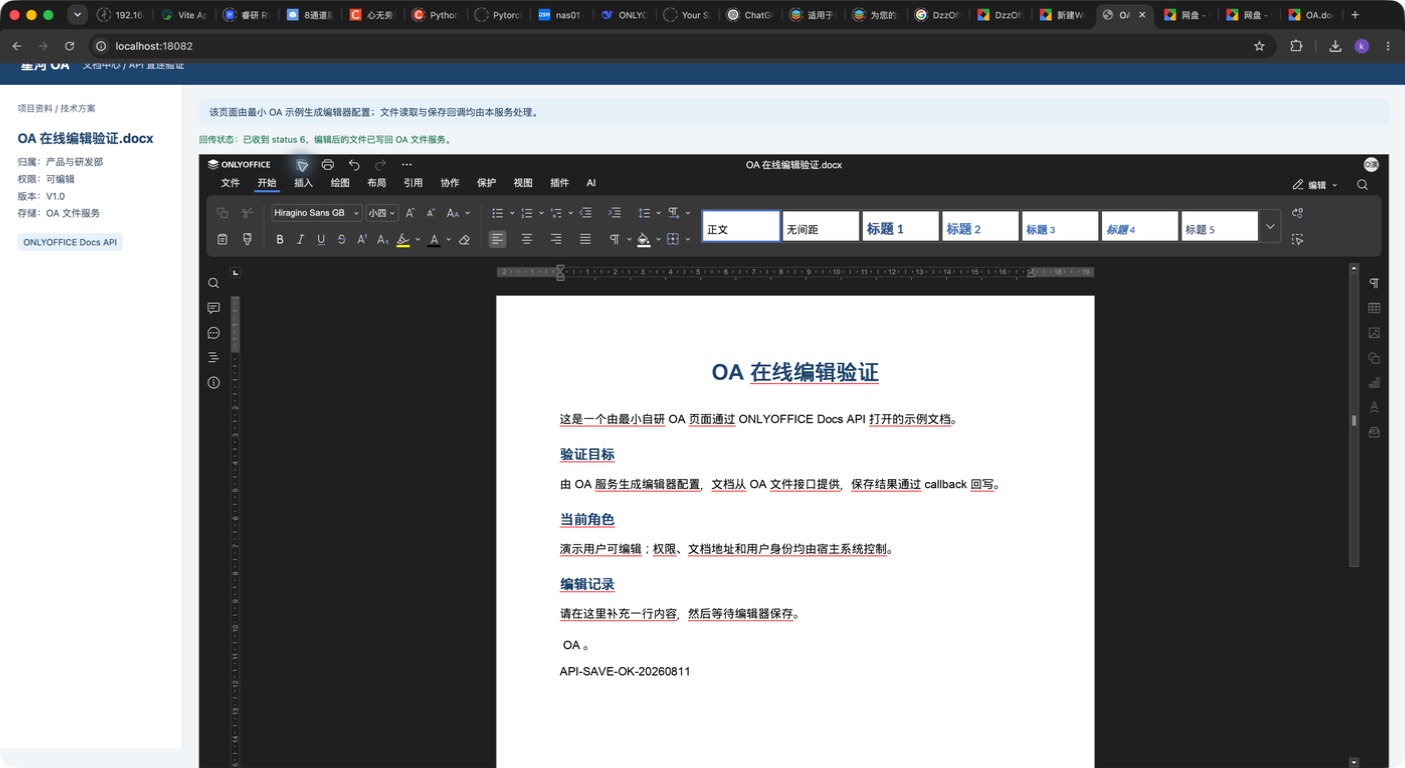Image resolution: width=1405 pixels, height=768 pixels.
Task: Open the borders dropdown arrow
Action: pos(687,240)
